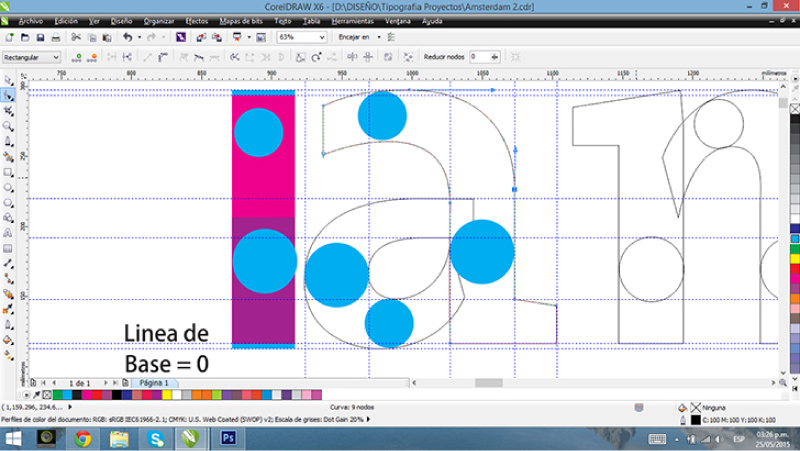Image resolution: width=800 pixels, height=451 pixels.
Task: Click the Delete nodes icon
Action: 93,58
